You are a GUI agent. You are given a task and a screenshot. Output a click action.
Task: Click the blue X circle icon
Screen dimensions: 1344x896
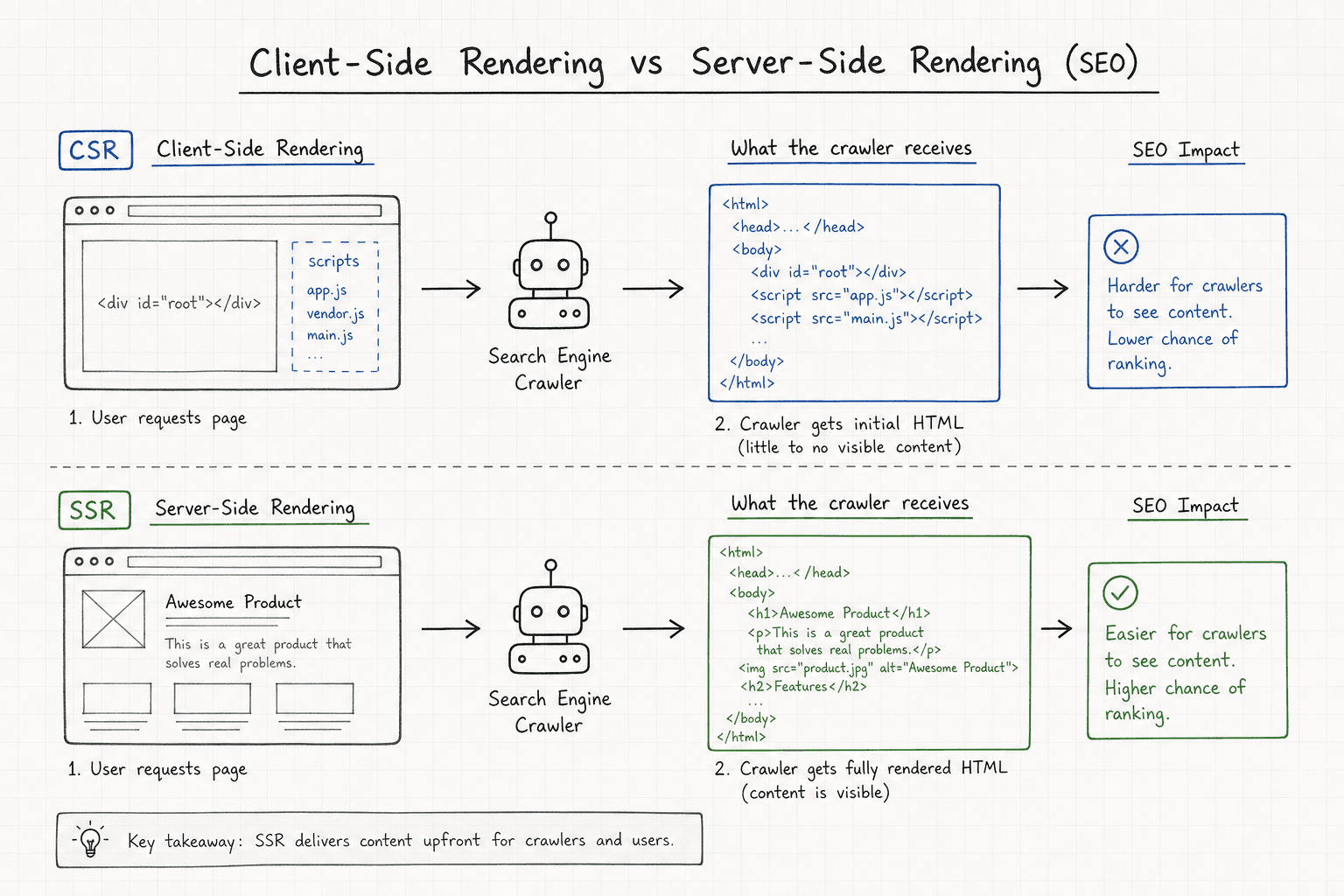tap(1121, 247)
